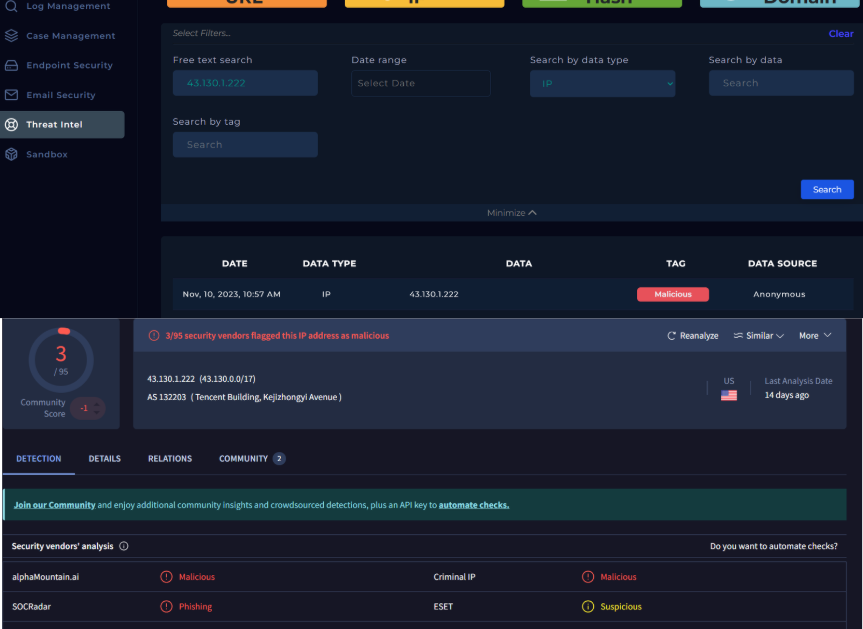Click the alphaMountain.ai malicious warning icon
This screenshot has width=863, height=629.
(166, 577)
